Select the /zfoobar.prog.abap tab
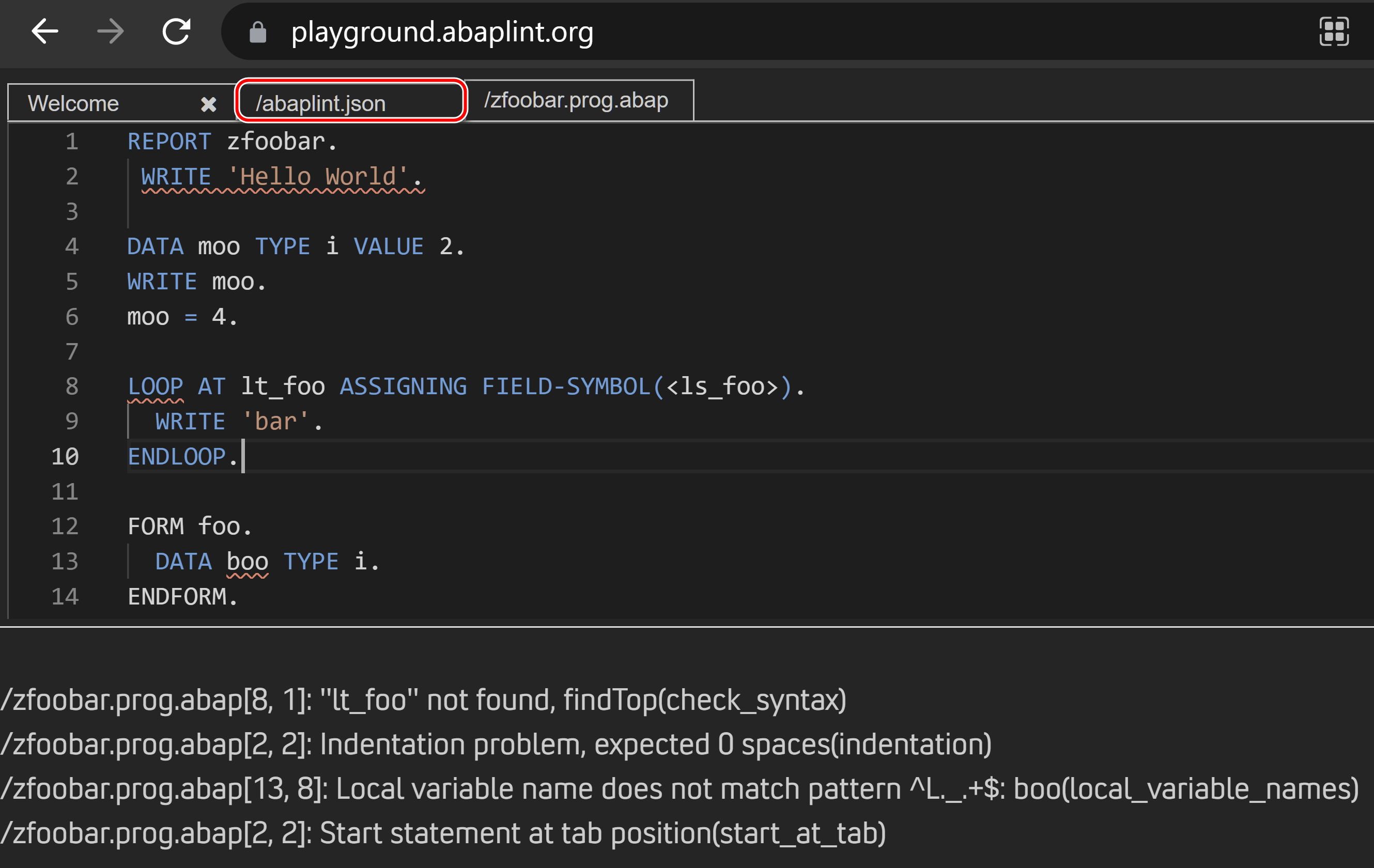 [x=576, y=100]
